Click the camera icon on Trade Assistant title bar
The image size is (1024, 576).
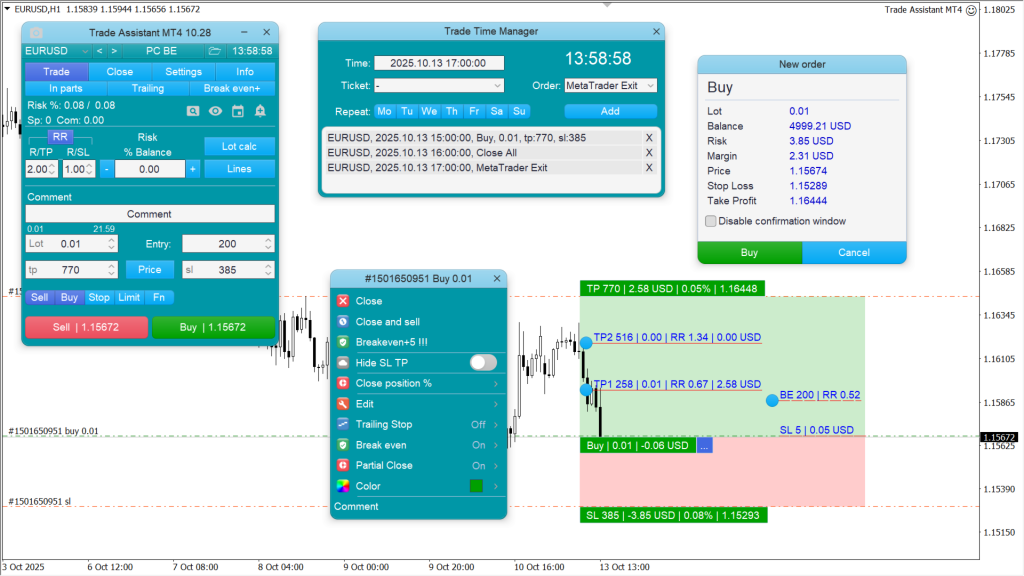click(35, 32)
